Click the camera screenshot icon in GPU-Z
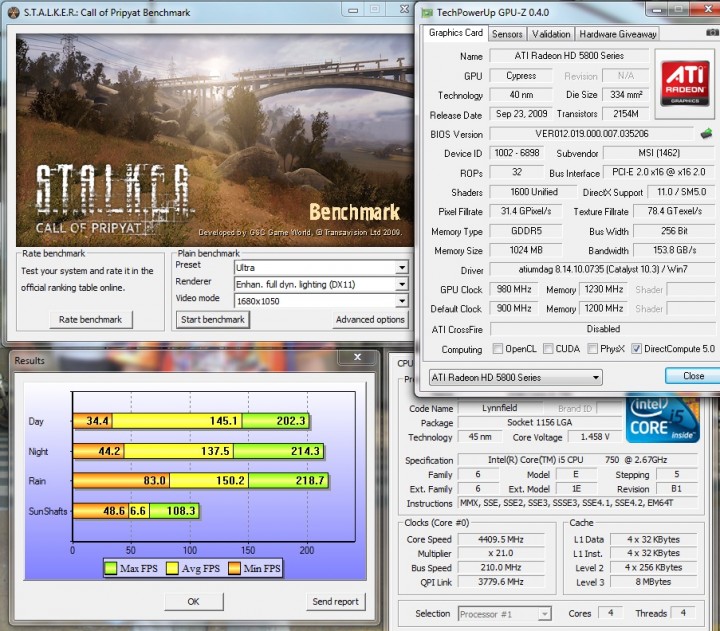Screen dimensions: 720x631 coord(712,33)
